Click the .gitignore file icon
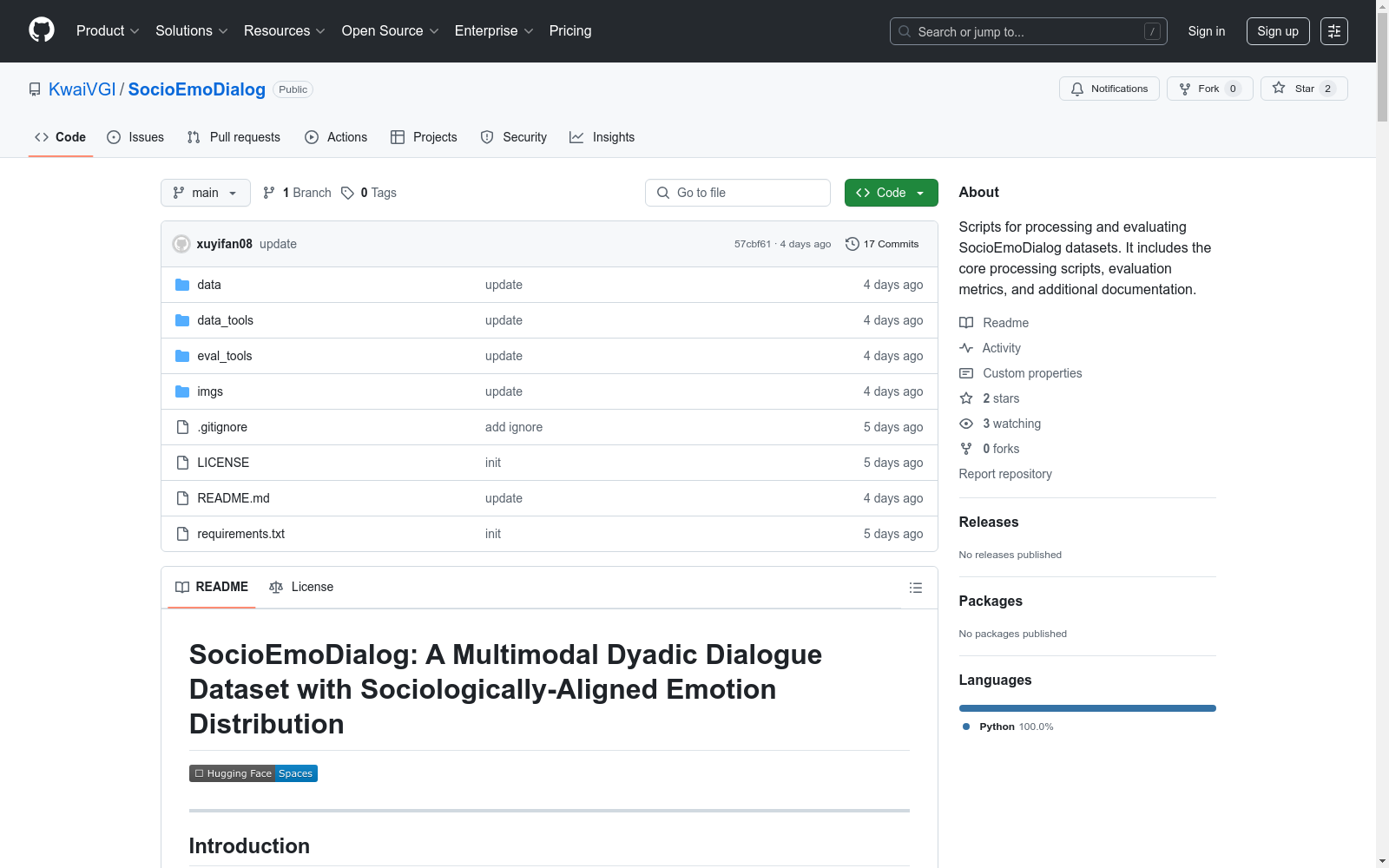Viewport: 1389px width, 868px height. pyautogui.click(x=182, y=427)
